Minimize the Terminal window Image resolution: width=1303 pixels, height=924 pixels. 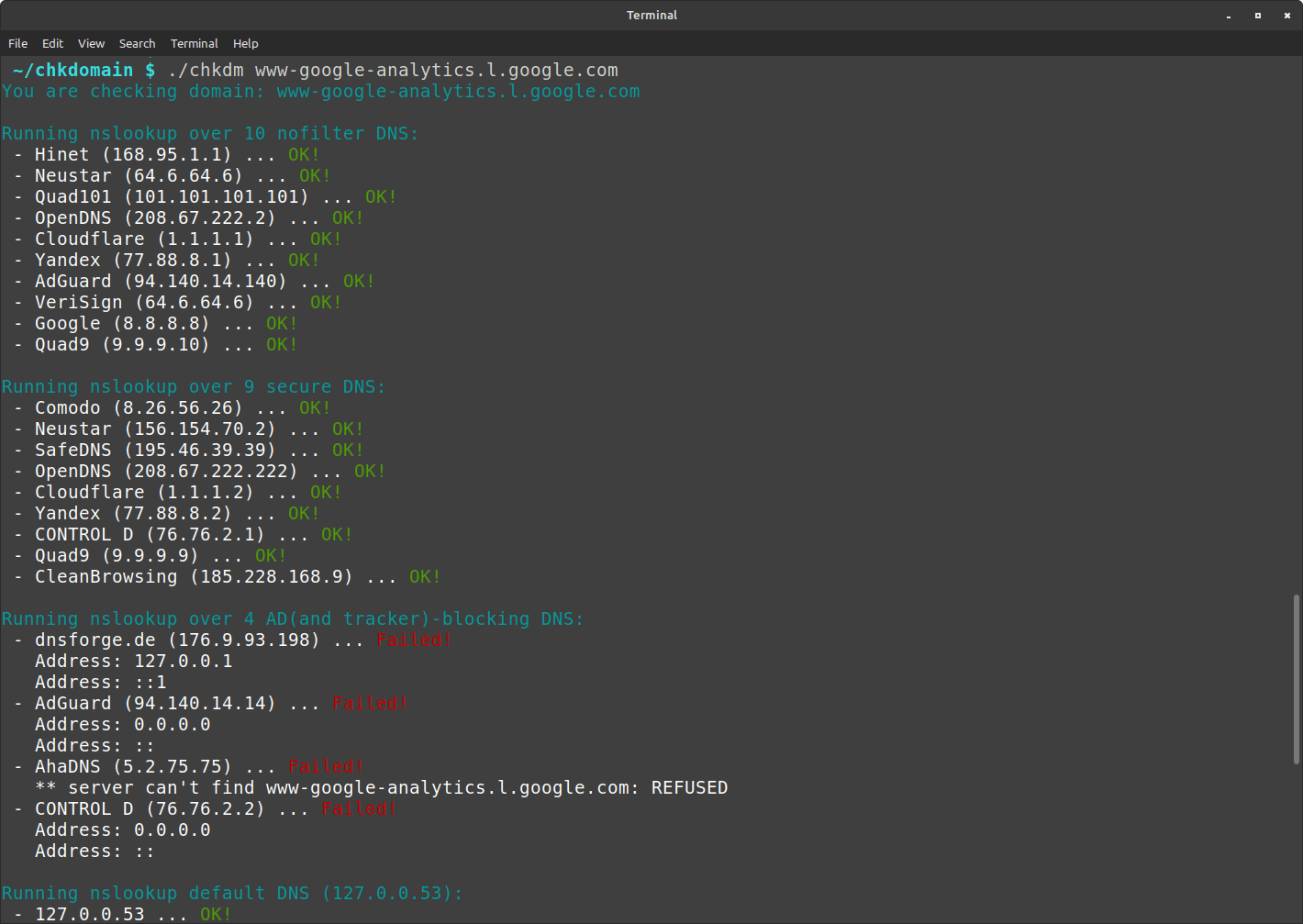pos(1229,16)
